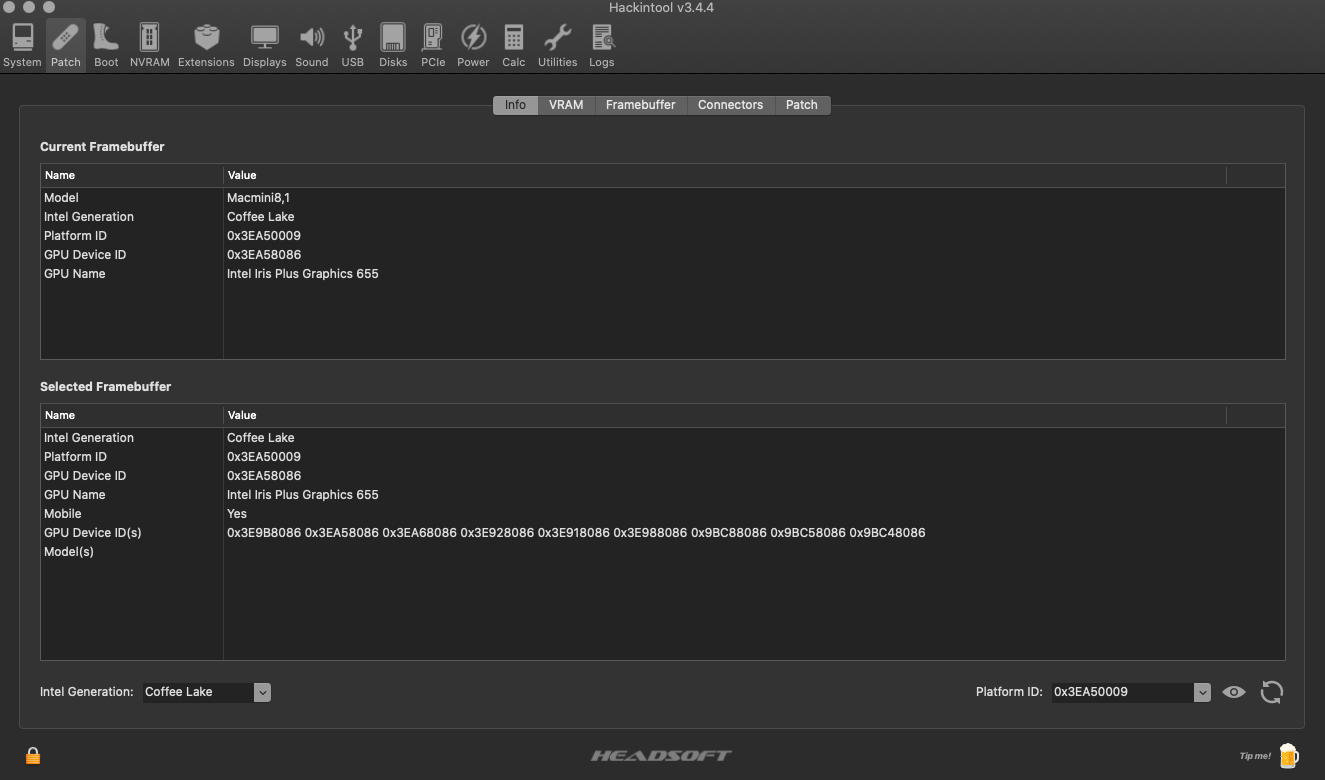Screen dimensions: 1325x780
Task: Open the PCIe section
Action: (x=433, y=46)
